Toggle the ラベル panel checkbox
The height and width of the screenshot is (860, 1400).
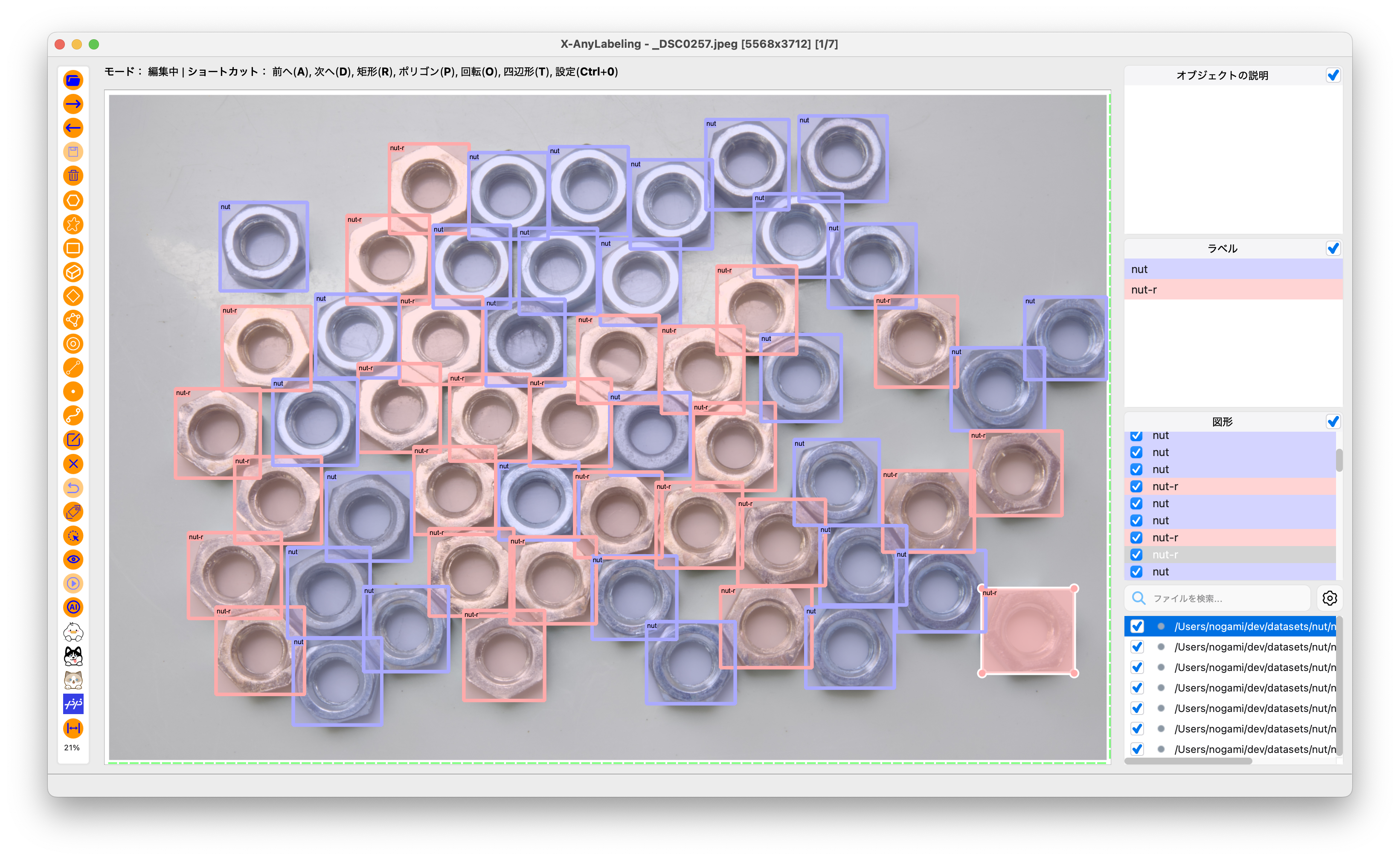pyautogui.click(x=1333, y=249)
